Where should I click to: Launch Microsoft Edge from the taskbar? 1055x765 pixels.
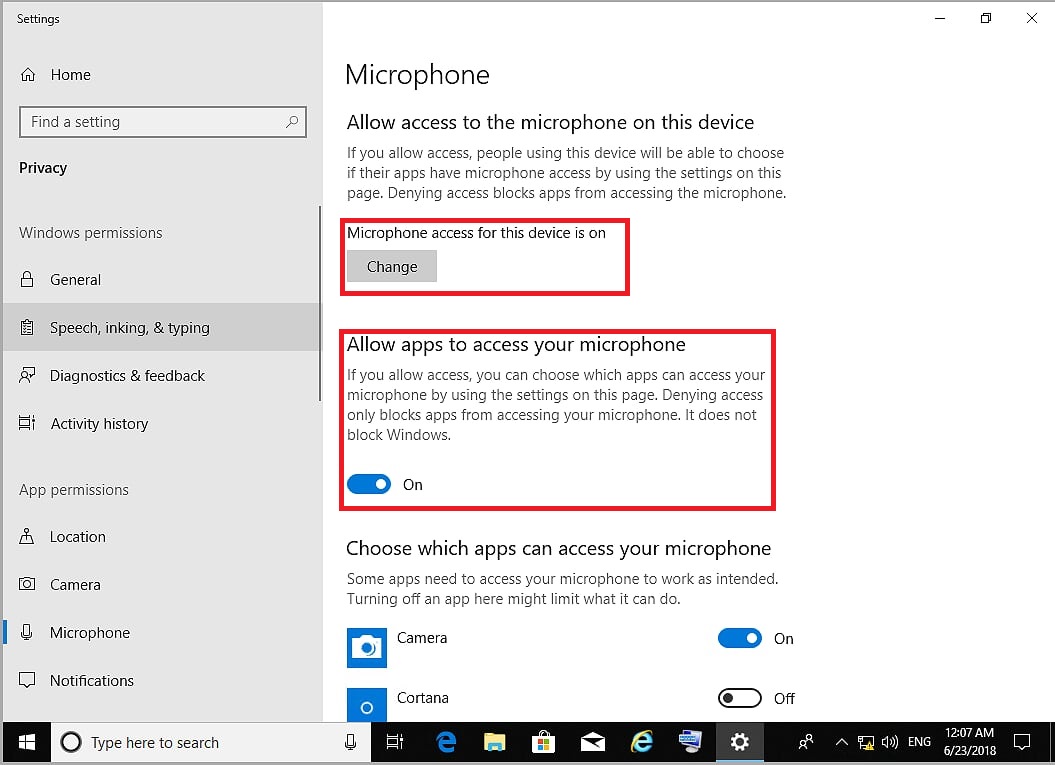click(x=445, y=742)
